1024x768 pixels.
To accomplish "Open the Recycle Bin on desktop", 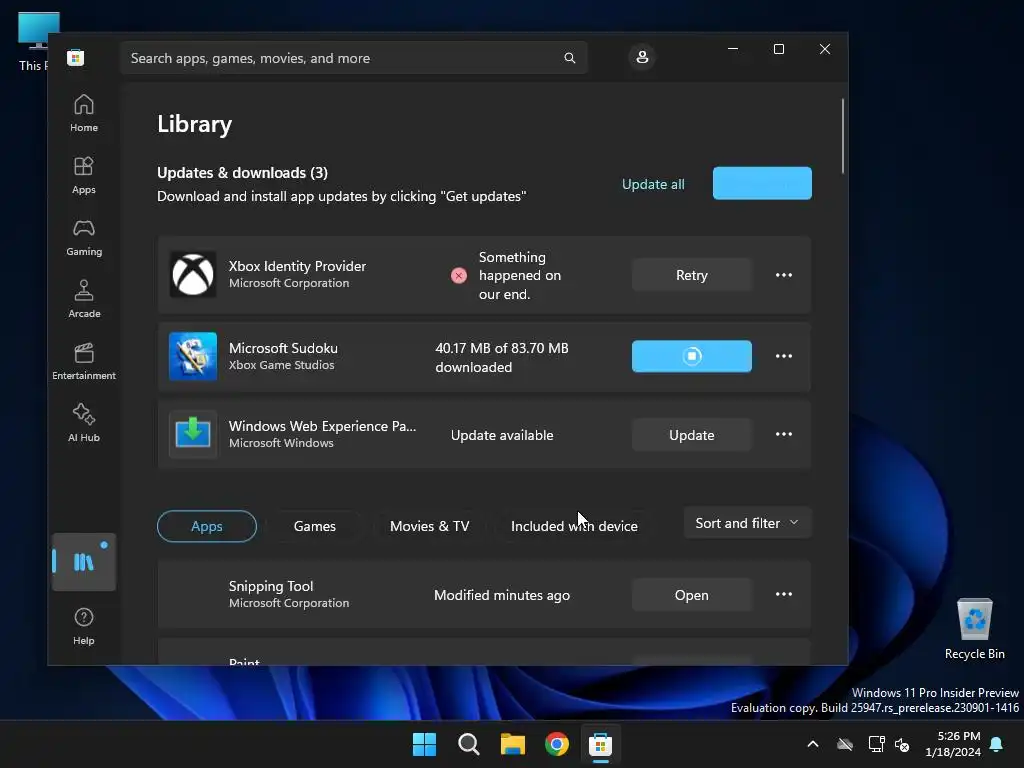I will [x=974, y=628].
